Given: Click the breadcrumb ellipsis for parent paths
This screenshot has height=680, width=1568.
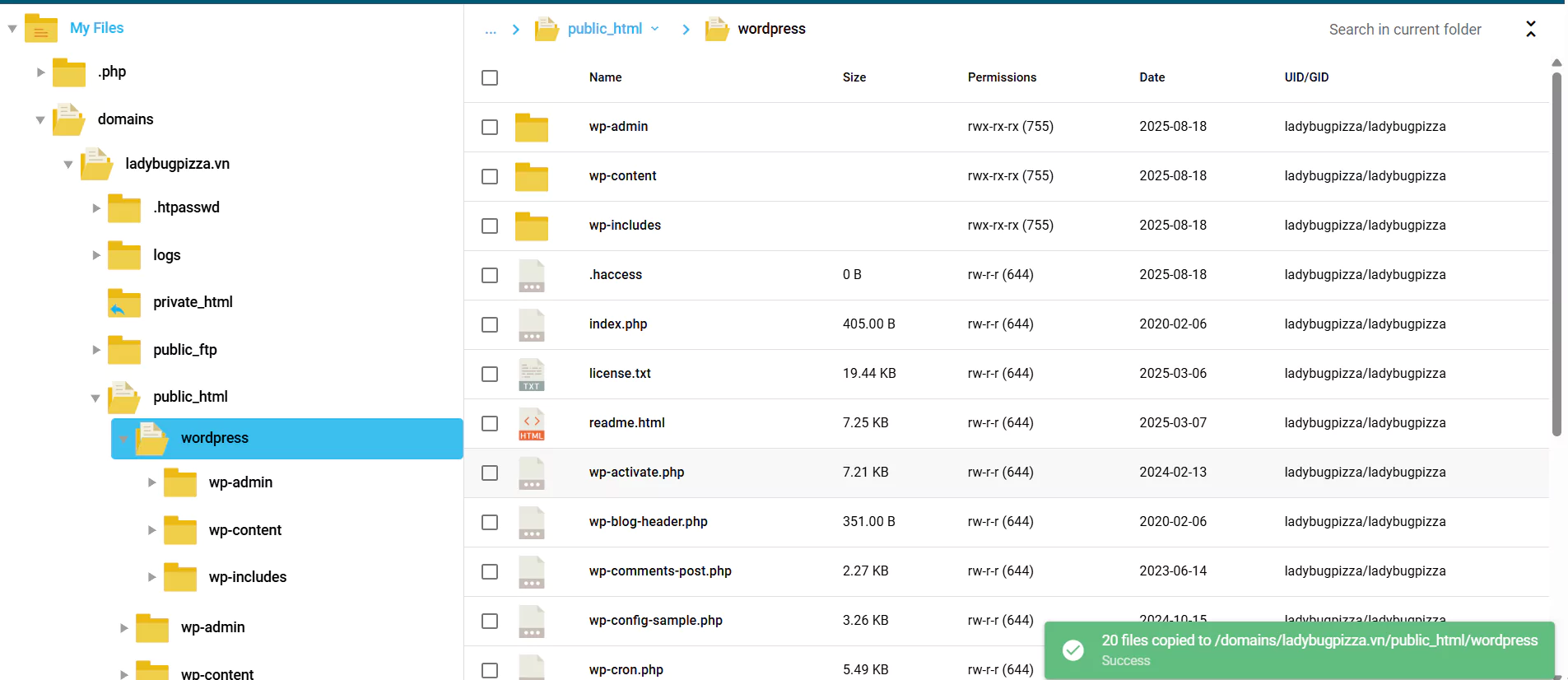Looking at the screenshot, I should (x=491, y=30).
